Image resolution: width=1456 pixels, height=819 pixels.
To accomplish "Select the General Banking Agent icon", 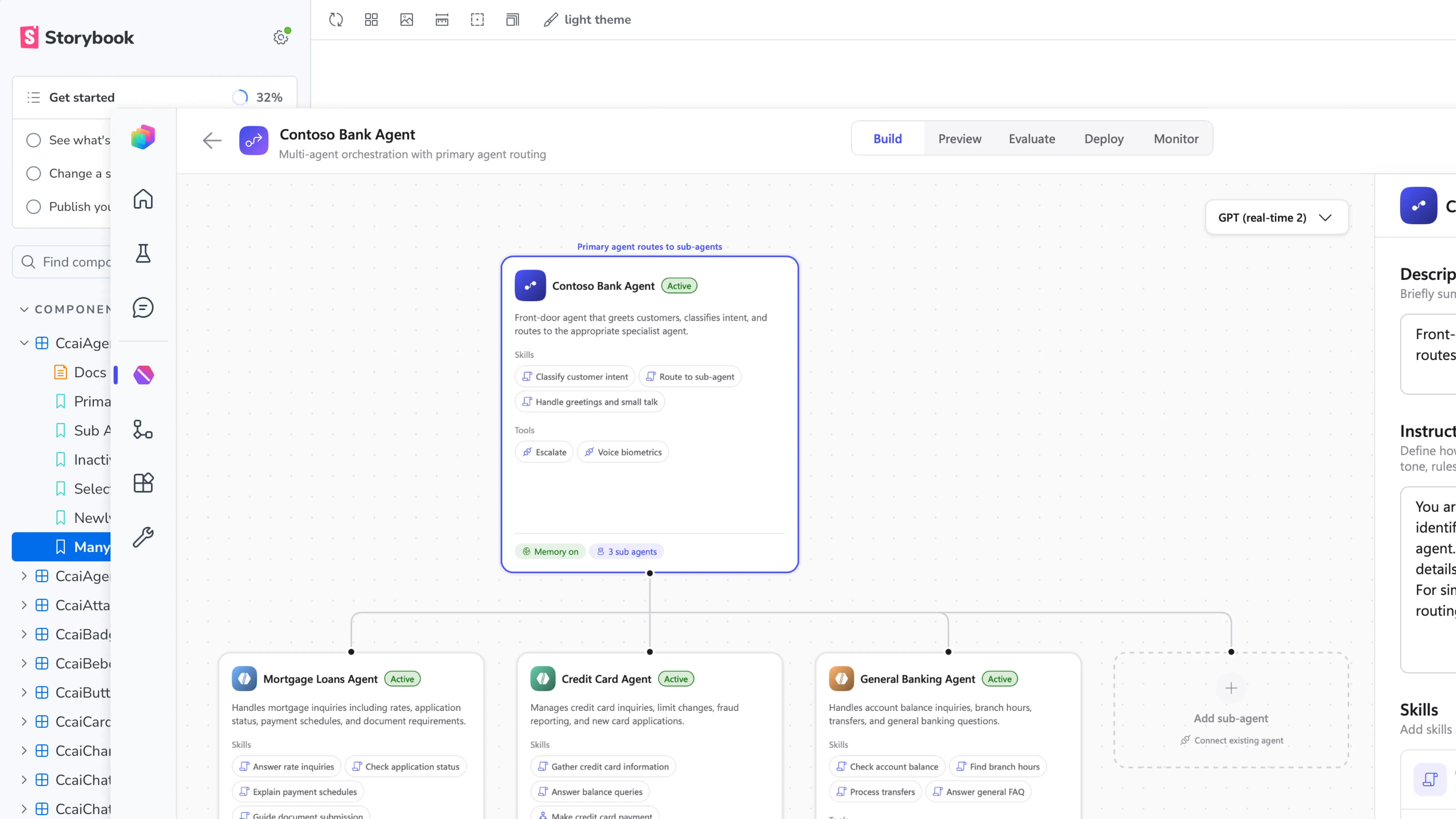I will [841, 679].
